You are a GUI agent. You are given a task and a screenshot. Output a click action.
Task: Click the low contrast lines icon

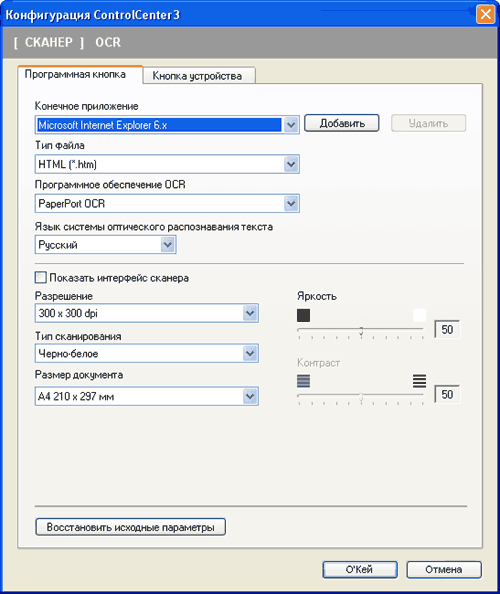[303, 381]
